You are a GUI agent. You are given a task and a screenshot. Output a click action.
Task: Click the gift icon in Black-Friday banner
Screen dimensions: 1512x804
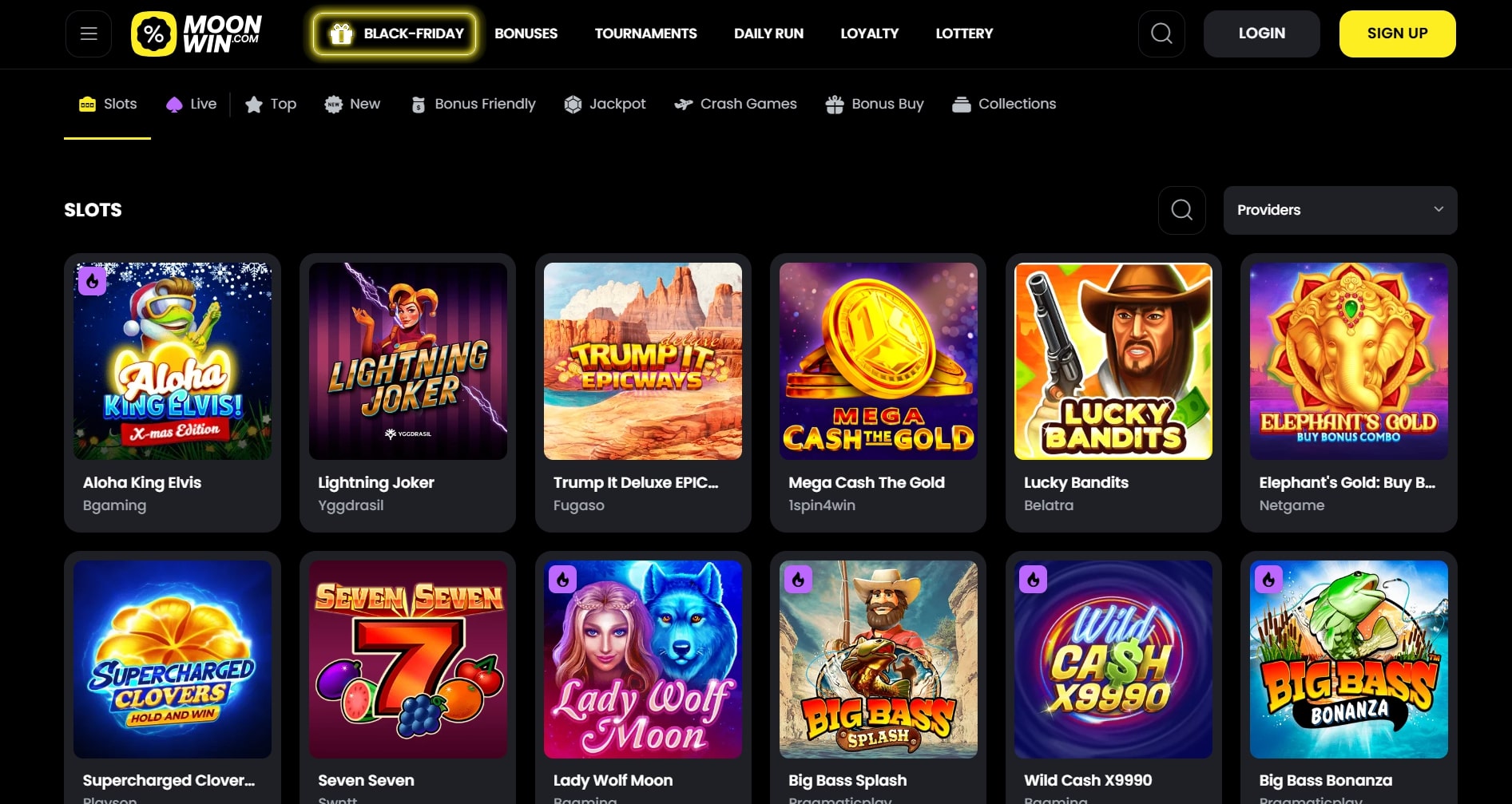click(341, 34)
